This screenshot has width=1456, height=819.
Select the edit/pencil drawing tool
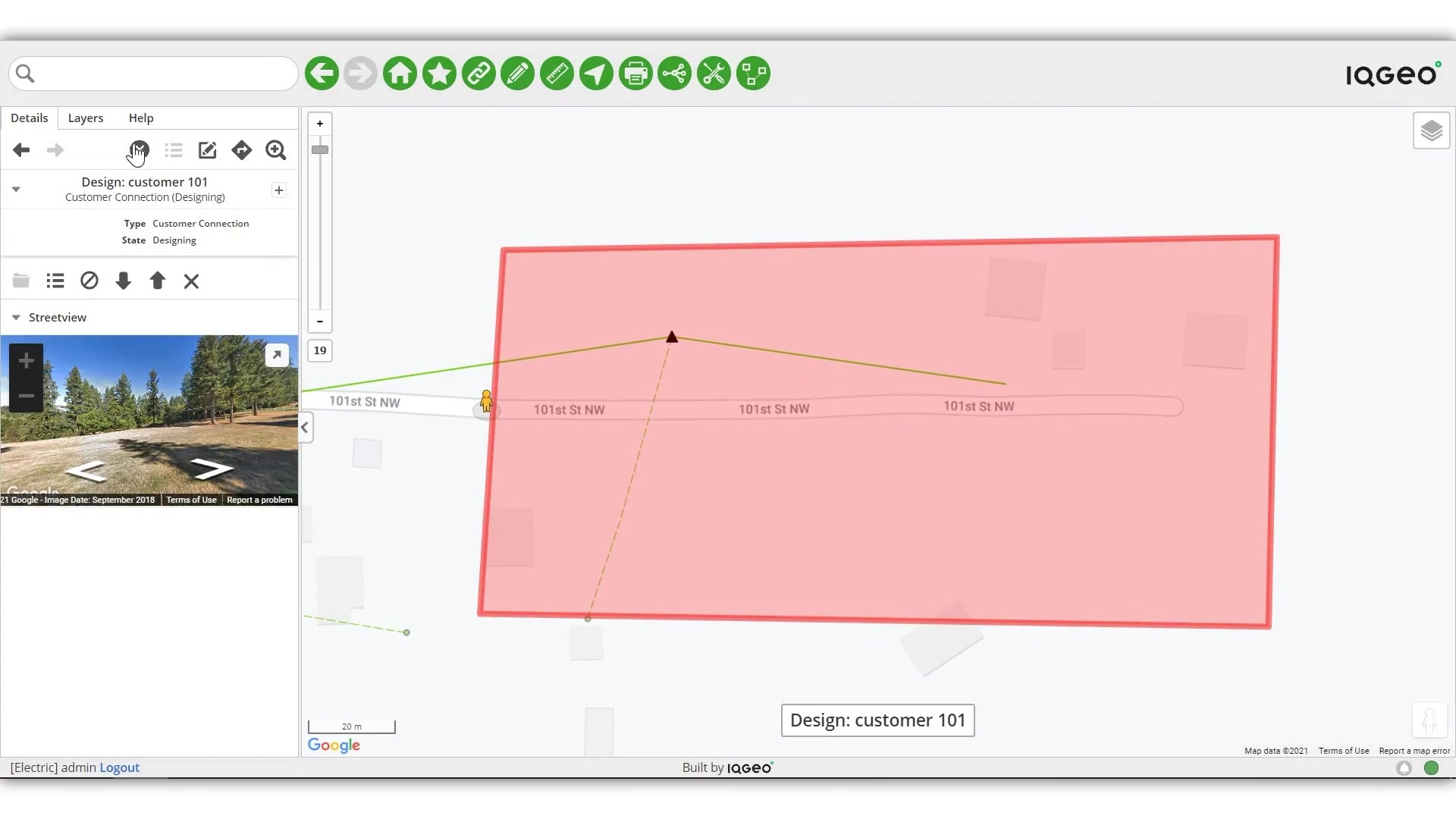tap(518, 73)
